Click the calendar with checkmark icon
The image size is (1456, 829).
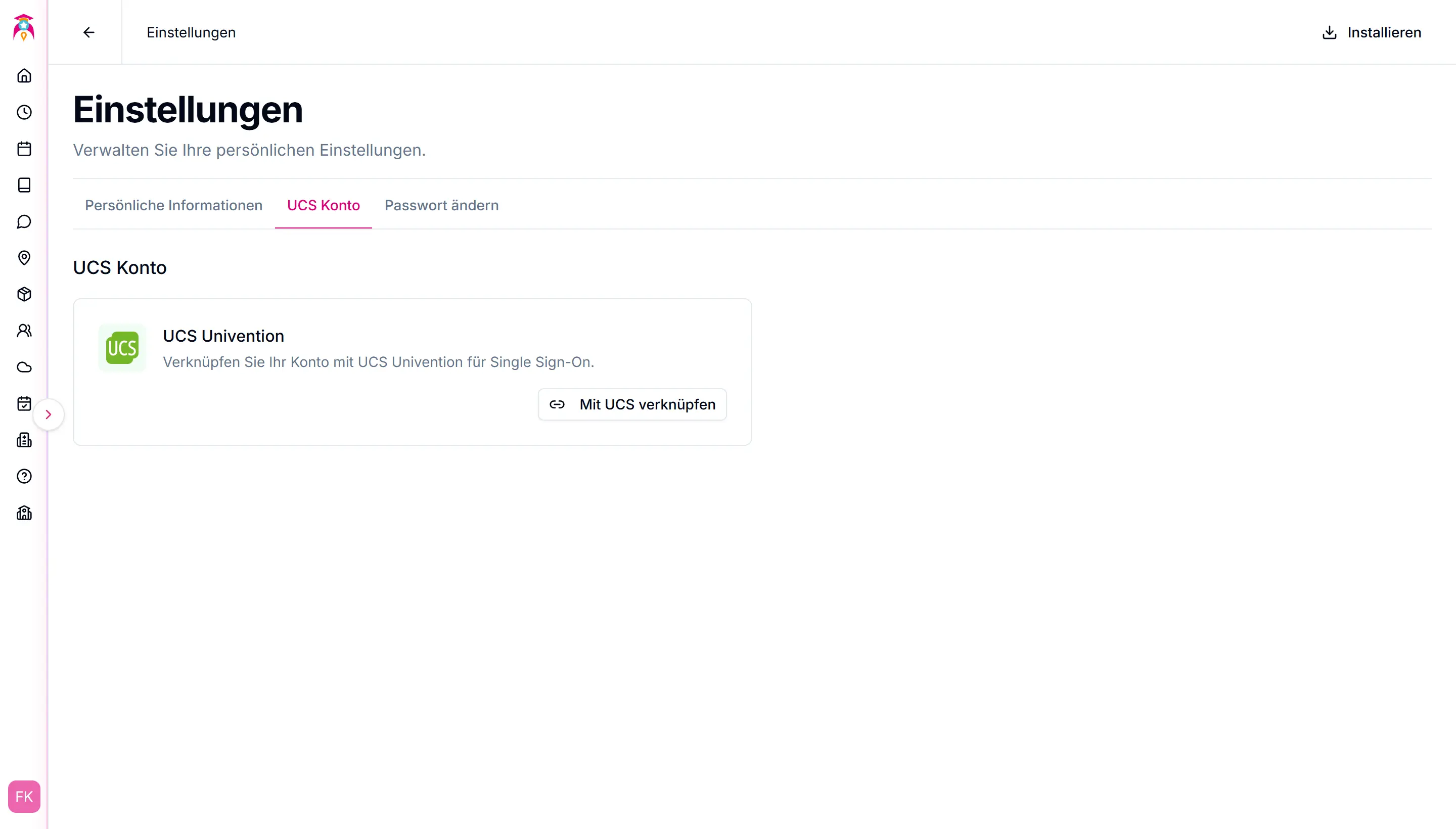click(24, 404)
